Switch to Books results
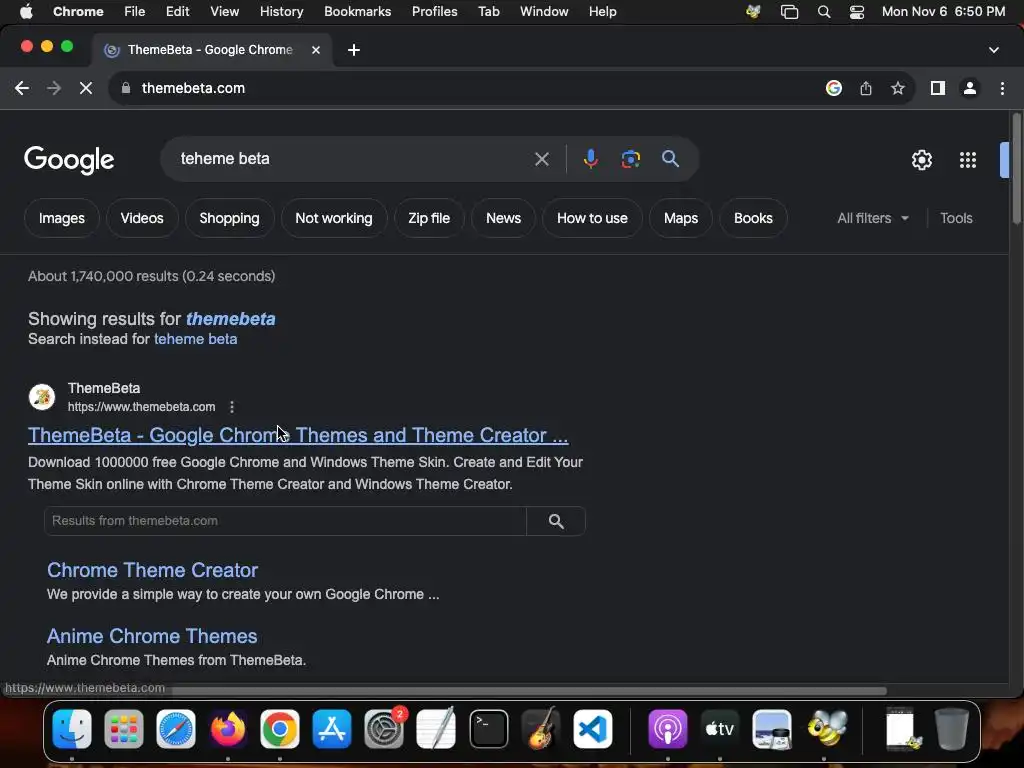Image resolution: width=1024 pixels, height=768 pixels. [x=753, y=218]
